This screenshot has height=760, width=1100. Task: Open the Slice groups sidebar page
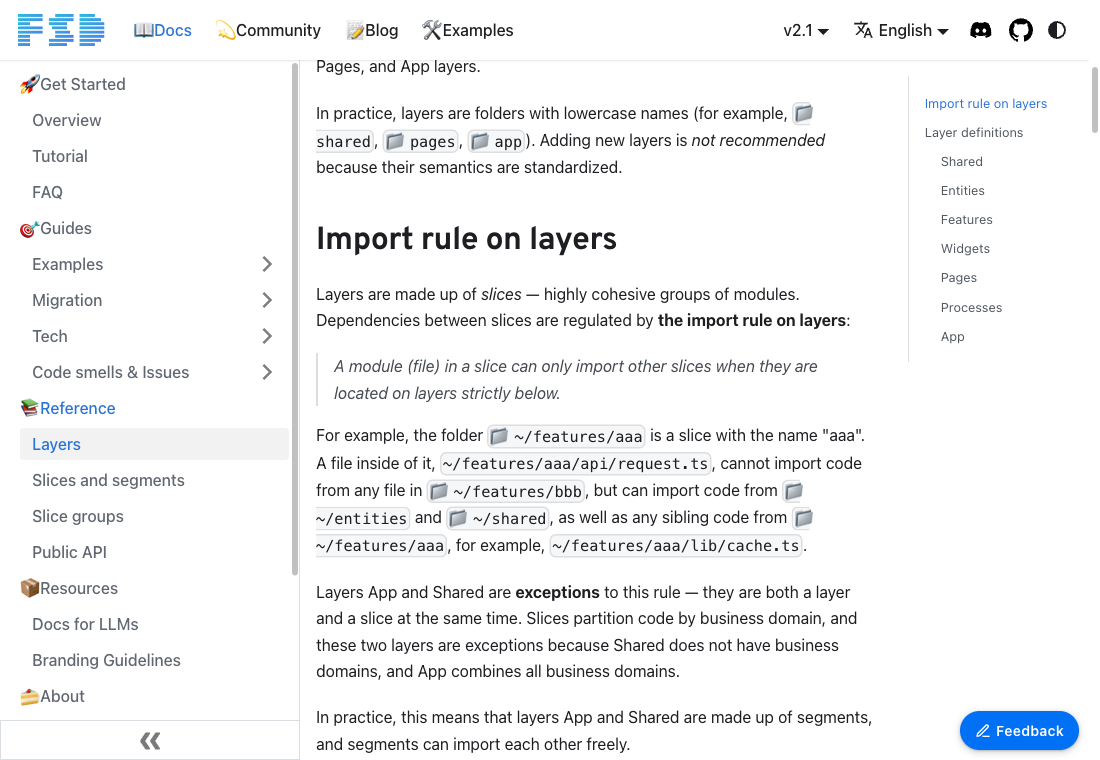pos(78,516)
